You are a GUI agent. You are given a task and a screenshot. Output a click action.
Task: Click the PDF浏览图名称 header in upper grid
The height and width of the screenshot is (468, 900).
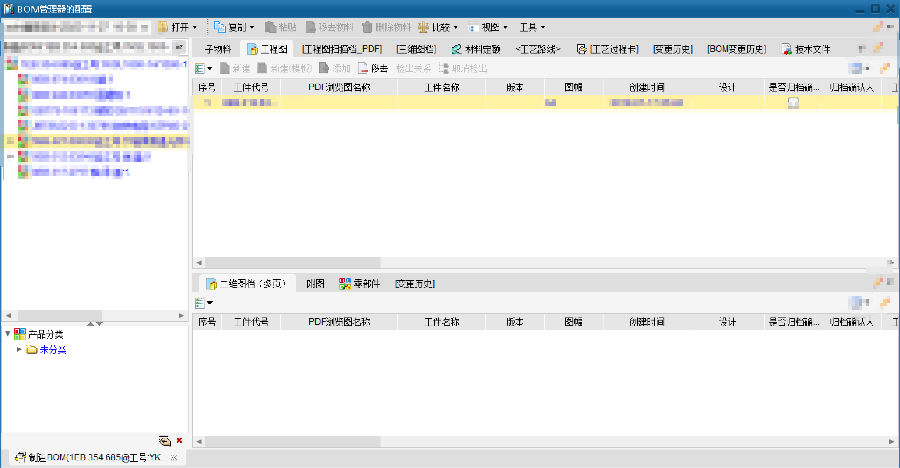tap(339, 87)
